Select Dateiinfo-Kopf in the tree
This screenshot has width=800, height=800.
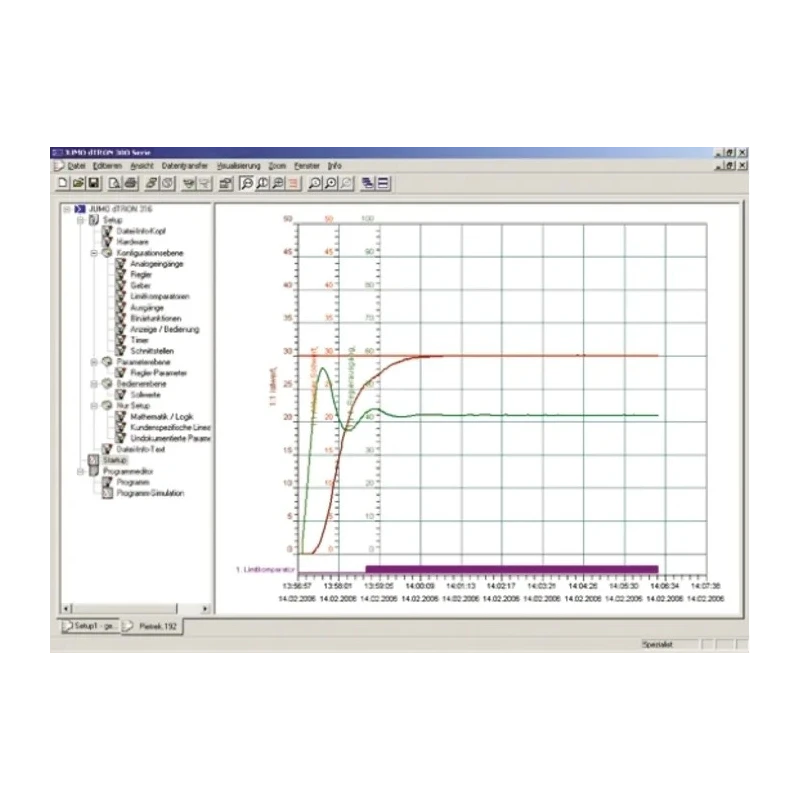point(141,231)
